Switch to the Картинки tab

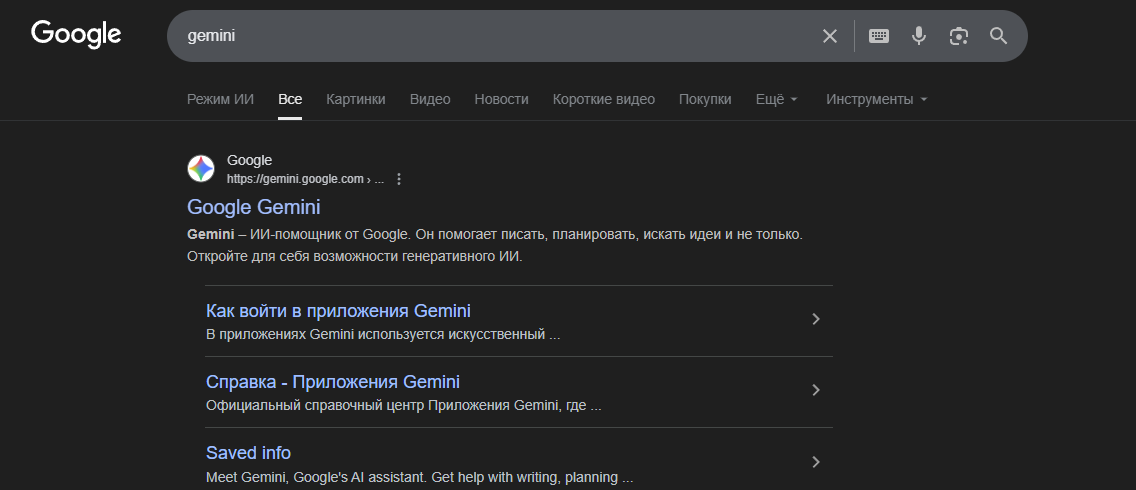[355, 99]
